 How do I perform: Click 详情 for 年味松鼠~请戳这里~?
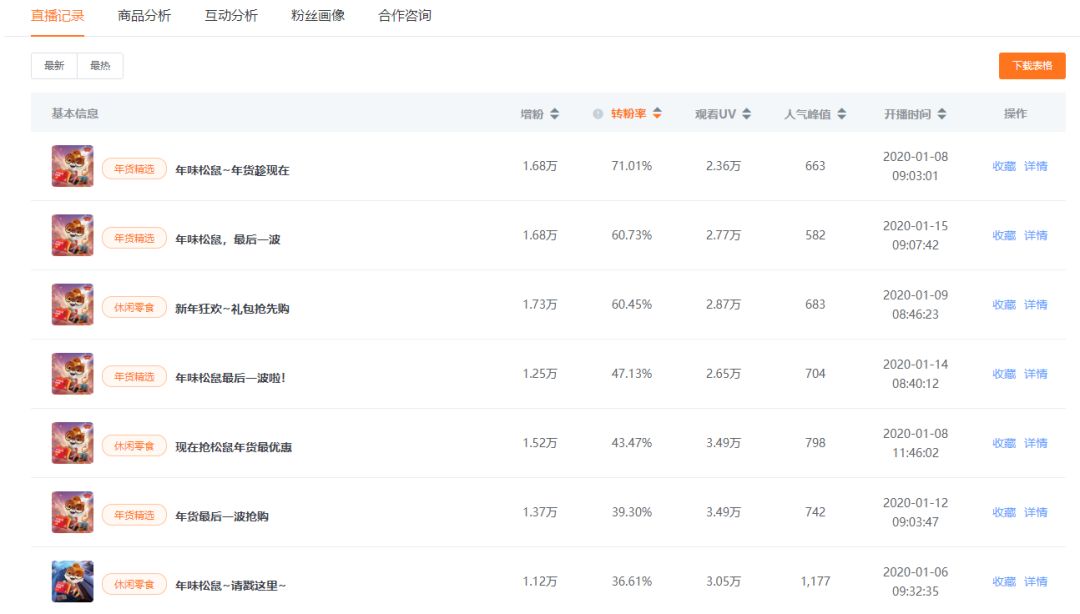tap(1035, 582)
